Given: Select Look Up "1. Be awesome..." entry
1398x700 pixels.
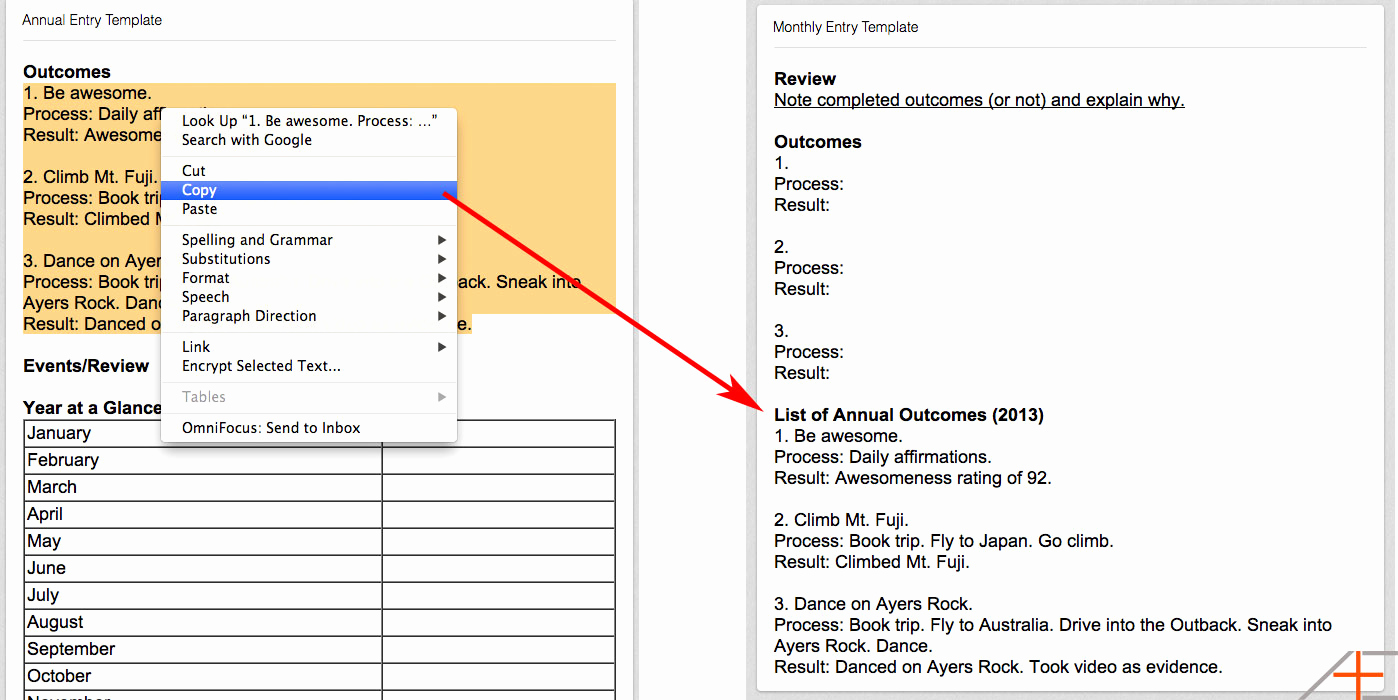Looking at the screenshot, I should coord(309,121).
